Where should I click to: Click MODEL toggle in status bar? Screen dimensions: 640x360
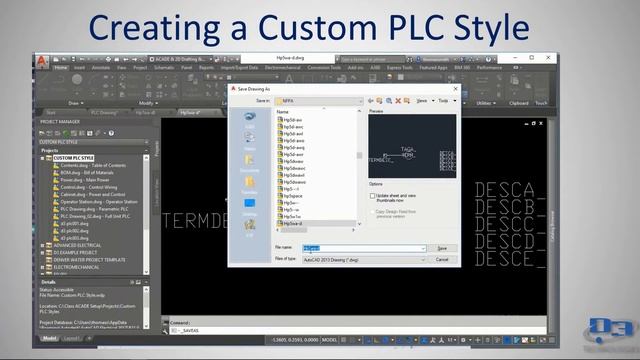329,340
